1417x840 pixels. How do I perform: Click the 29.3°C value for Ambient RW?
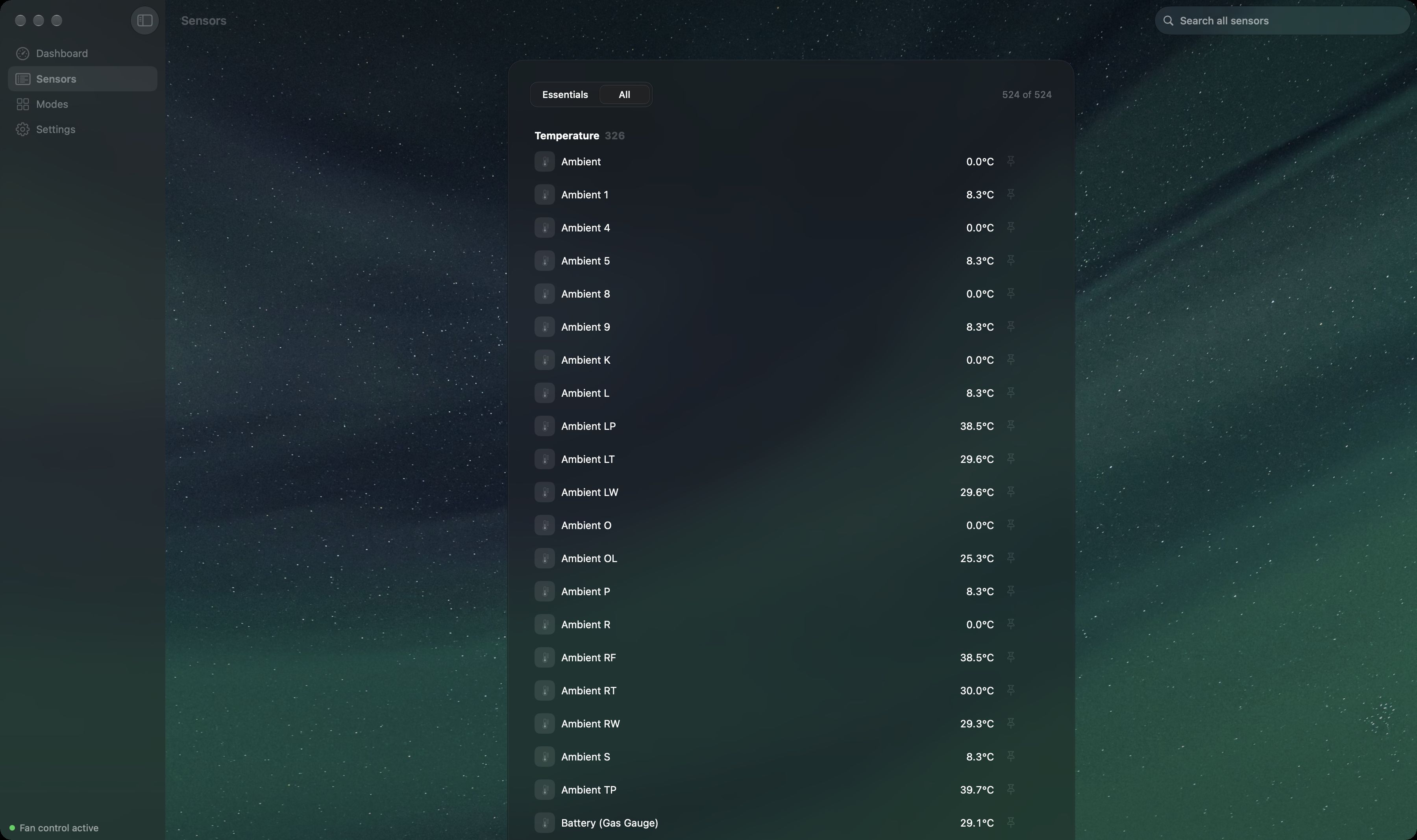click(x=977, y=723)
